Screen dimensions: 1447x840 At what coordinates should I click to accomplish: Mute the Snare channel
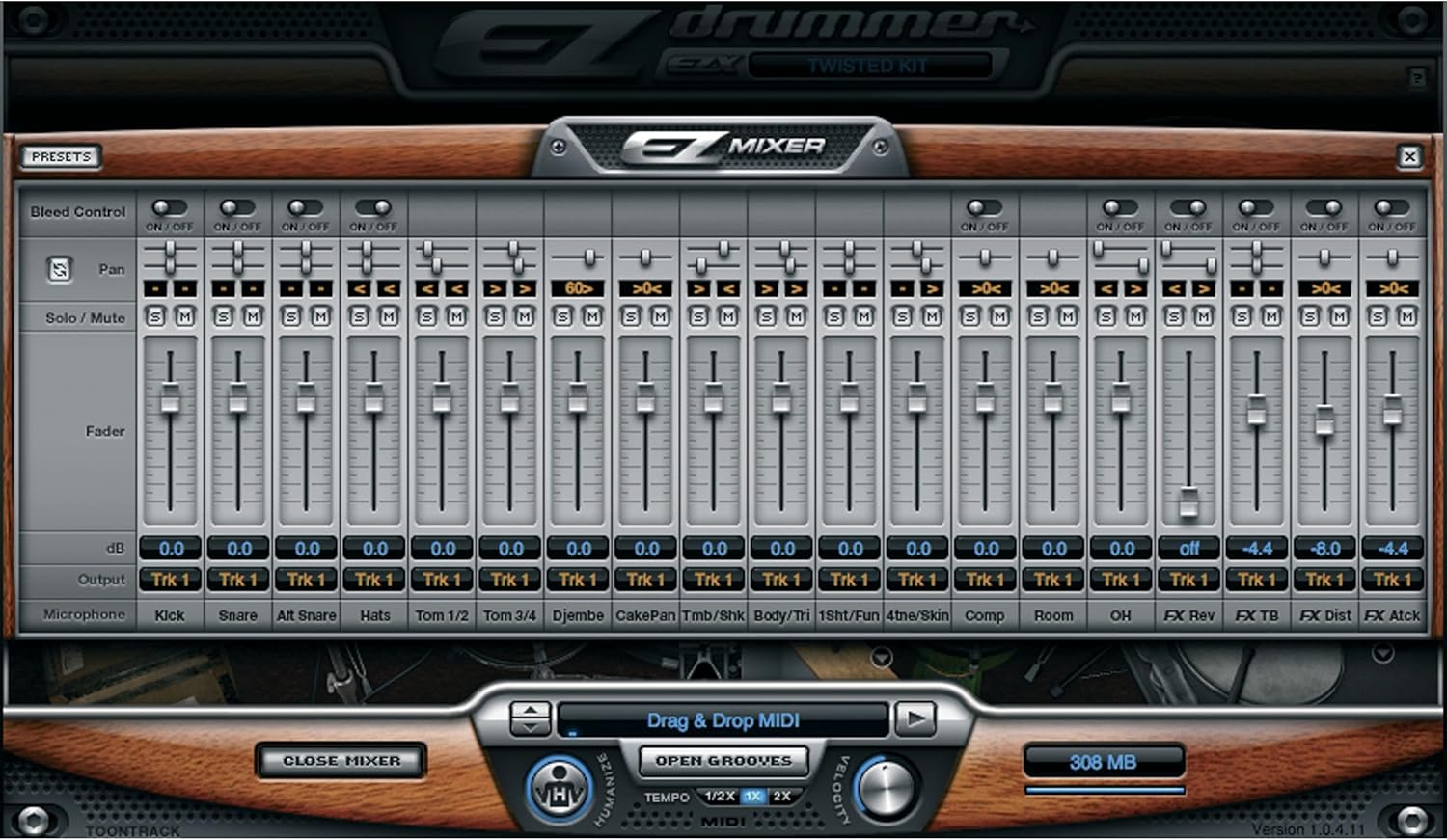[x=253, y=316]
